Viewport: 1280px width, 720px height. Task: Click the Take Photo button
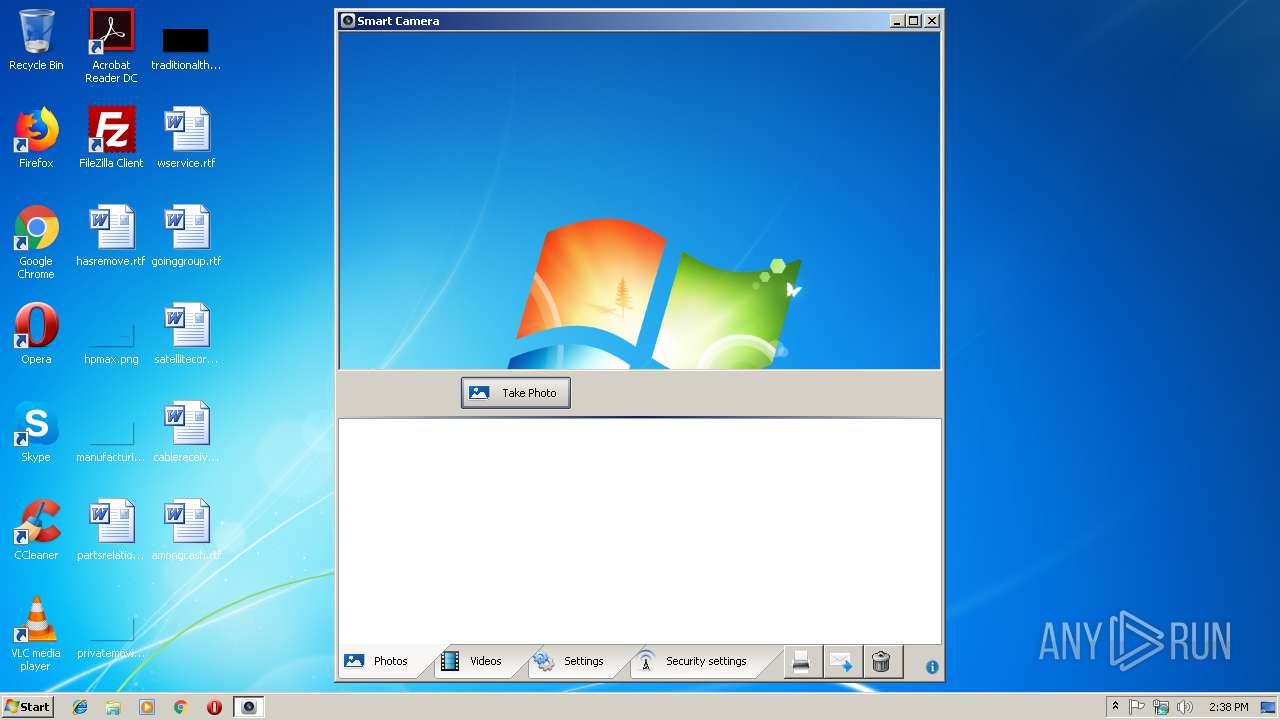pos(516,393)
